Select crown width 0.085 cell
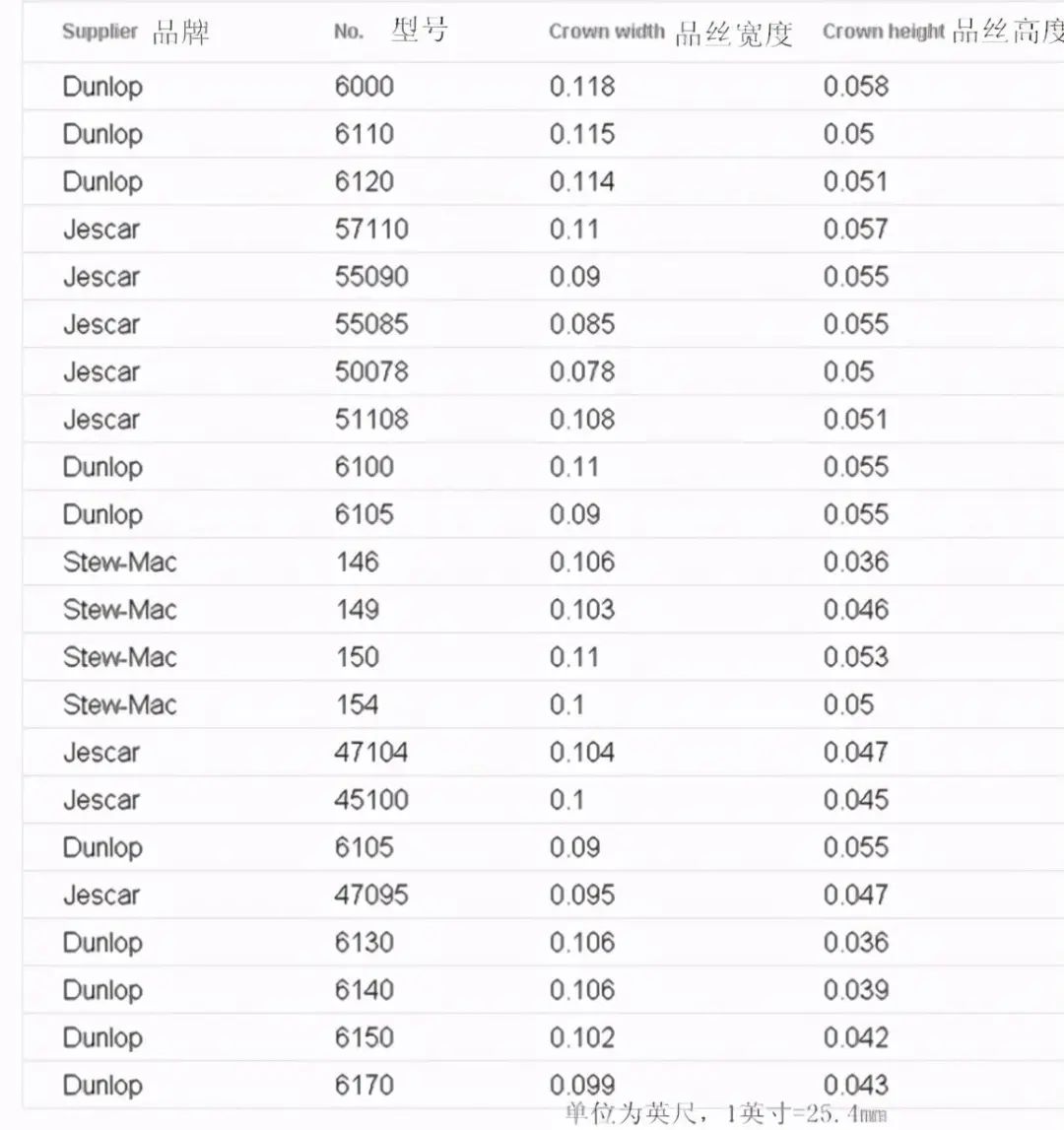Image resolution: width=1064 pixels, height=1130 pixels. point(581,324)
